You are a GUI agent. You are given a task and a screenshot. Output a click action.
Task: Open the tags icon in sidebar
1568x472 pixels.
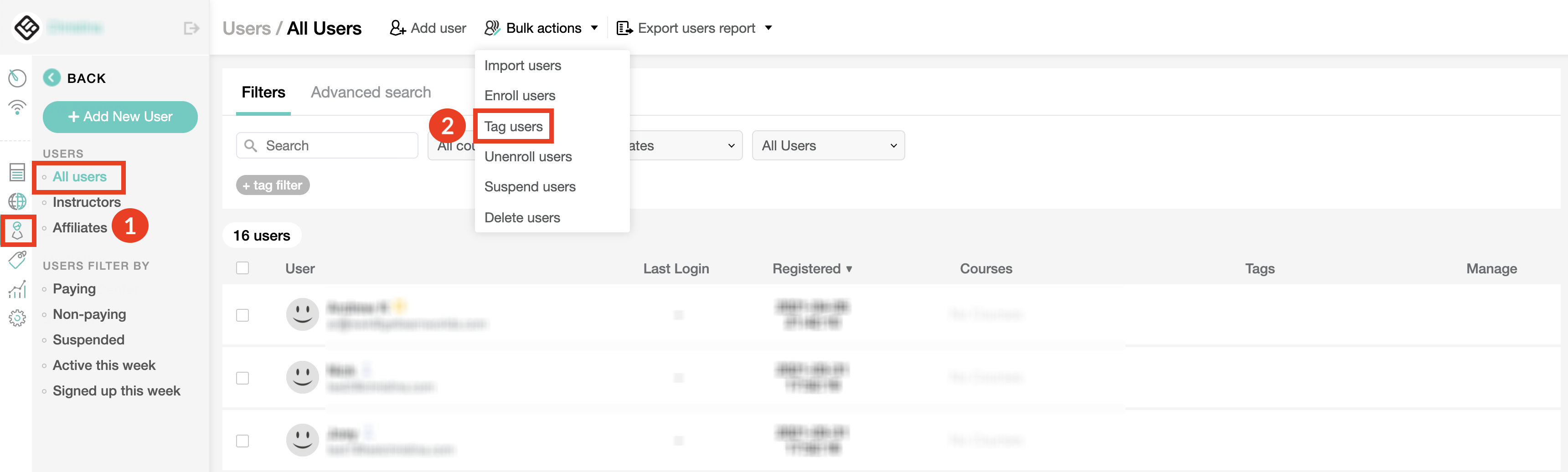click(x=17, y=260)
